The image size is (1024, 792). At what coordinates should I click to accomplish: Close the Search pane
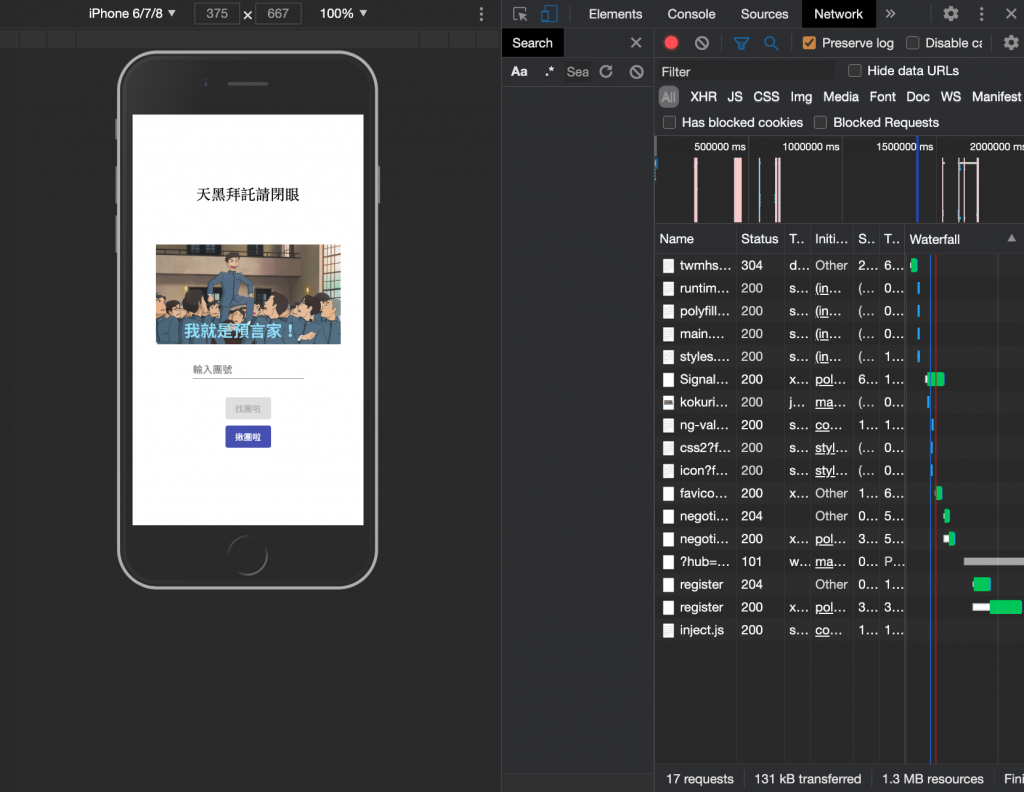click(x=635, y=43)
